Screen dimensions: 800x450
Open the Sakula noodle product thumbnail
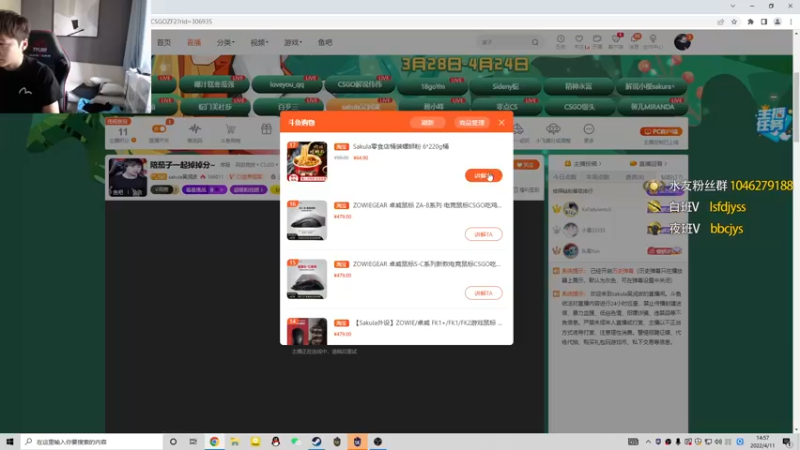(307, 162)
